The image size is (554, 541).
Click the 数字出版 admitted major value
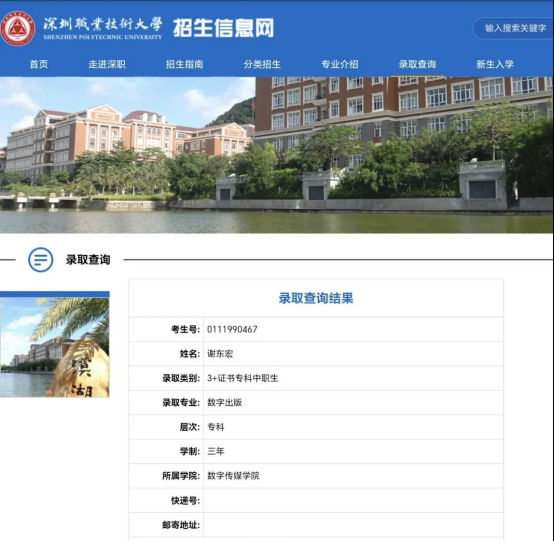pyautogui.click(x=225, y=402)
